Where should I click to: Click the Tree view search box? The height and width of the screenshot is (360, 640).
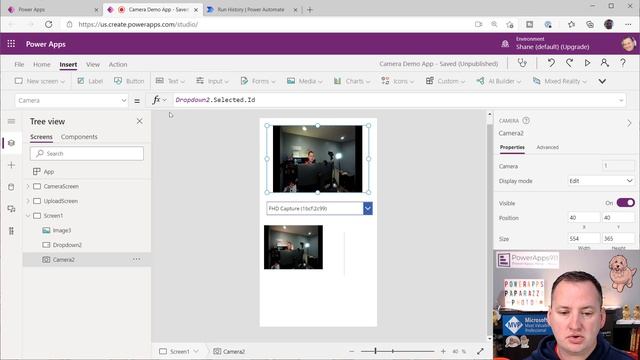click(x=87, y=153)
